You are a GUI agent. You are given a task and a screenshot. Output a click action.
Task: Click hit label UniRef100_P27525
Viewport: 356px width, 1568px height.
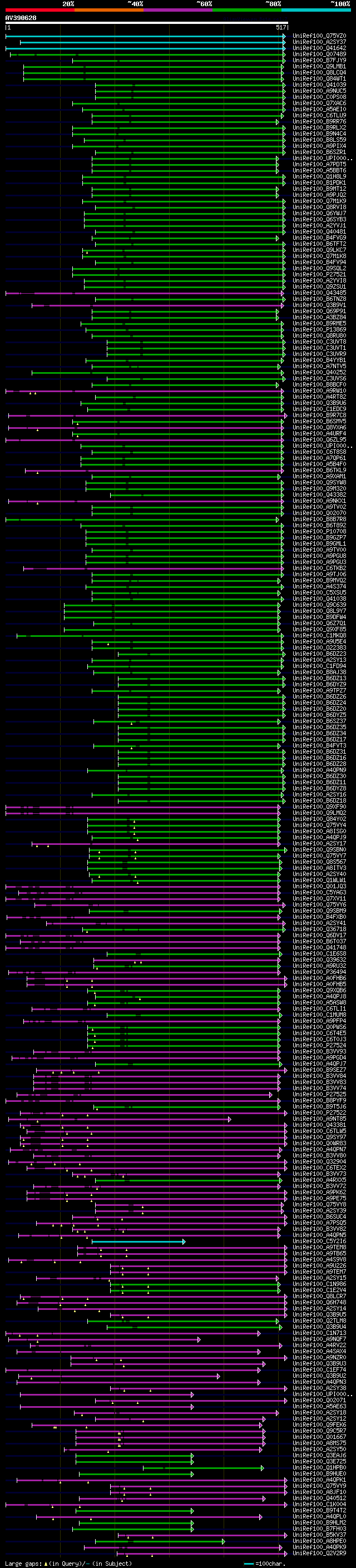(x=319, y=1094)
